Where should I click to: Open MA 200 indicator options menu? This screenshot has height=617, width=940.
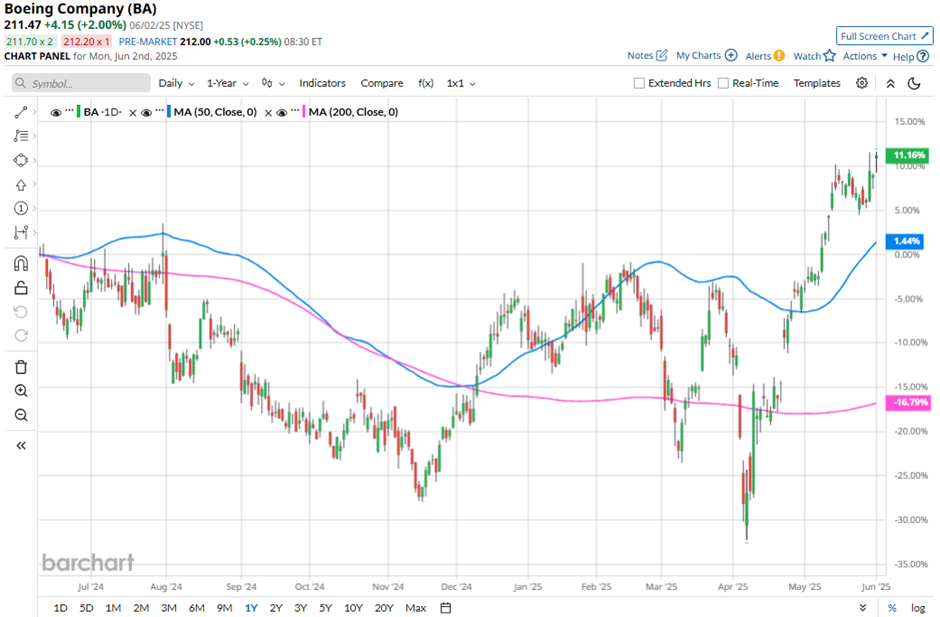click(294, 111)
